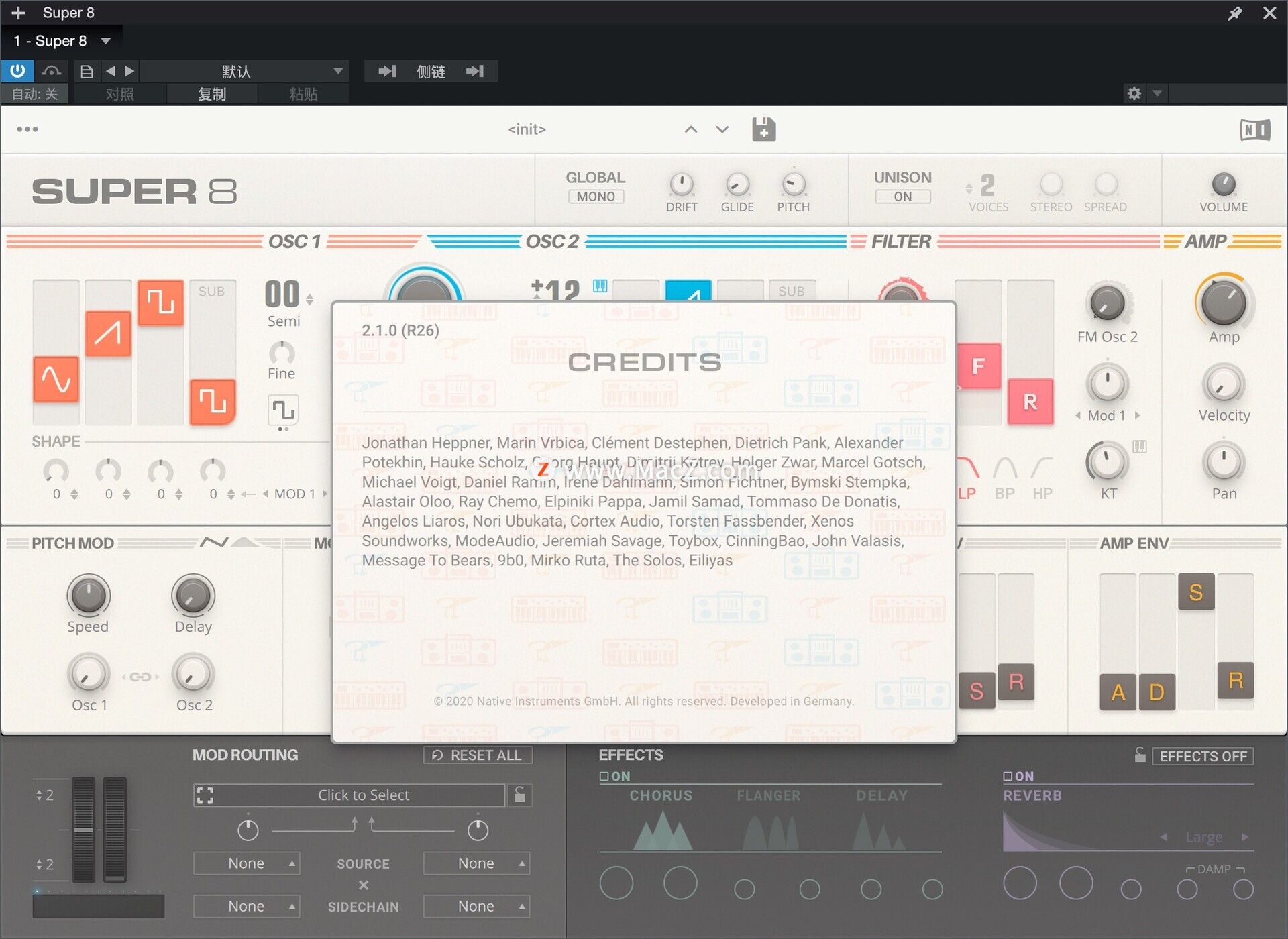
Task: Click the pulse-shape icon below Fine
Action: [283, 410]
